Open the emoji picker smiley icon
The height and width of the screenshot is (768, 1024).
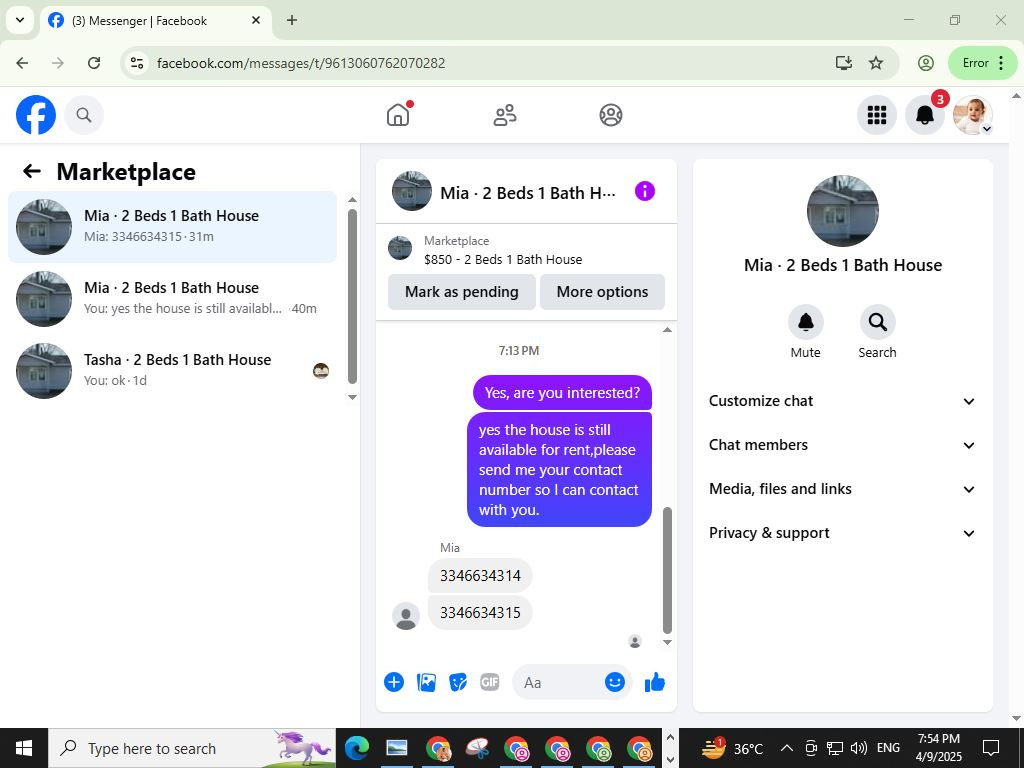pyautogui.click(x=615, y=682)
